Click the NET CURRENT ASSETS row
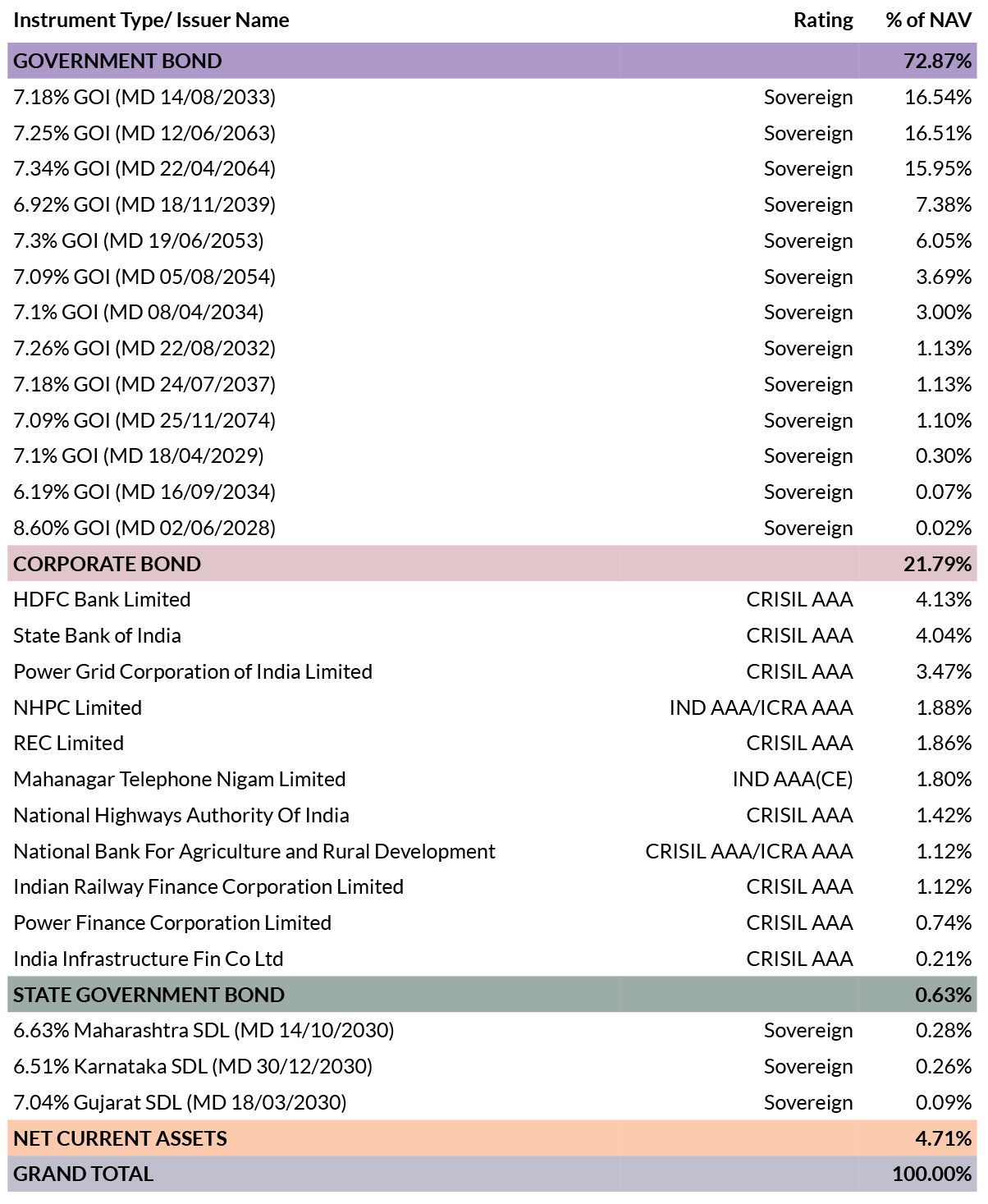 [x=492, y=1138]
